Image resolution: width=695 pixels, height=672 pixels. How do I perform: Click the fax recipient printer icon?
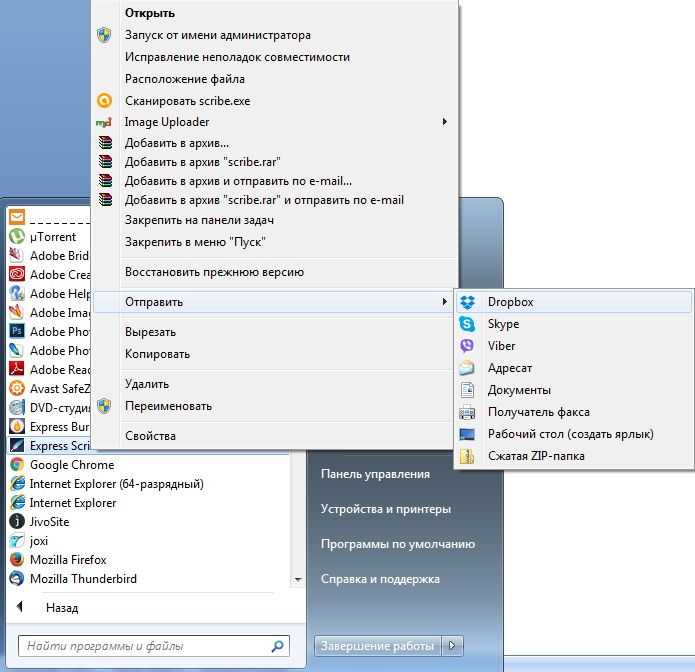click(x=467, y=412)
